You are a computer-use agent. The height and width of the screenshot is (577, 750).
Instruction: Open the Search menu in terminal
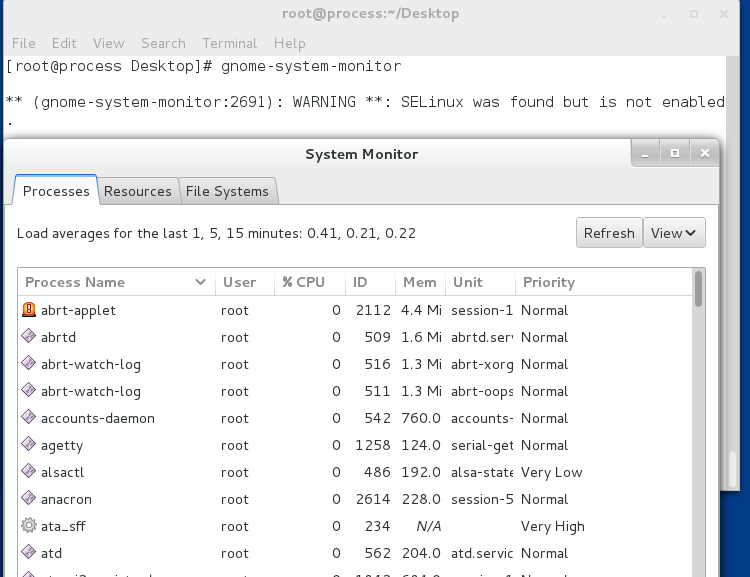click(x=163, y=43)
